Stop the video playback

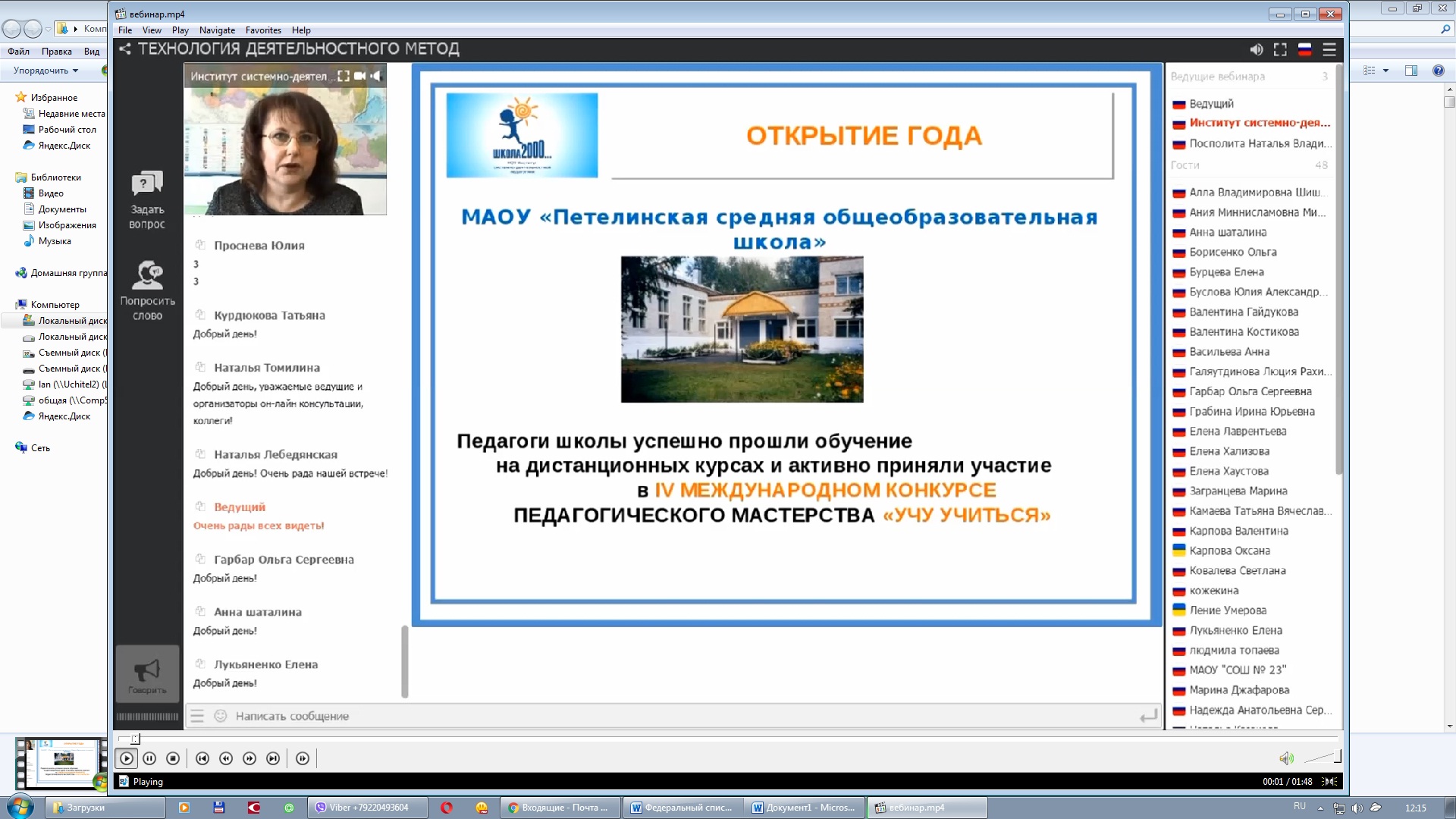tap(173, 758)
